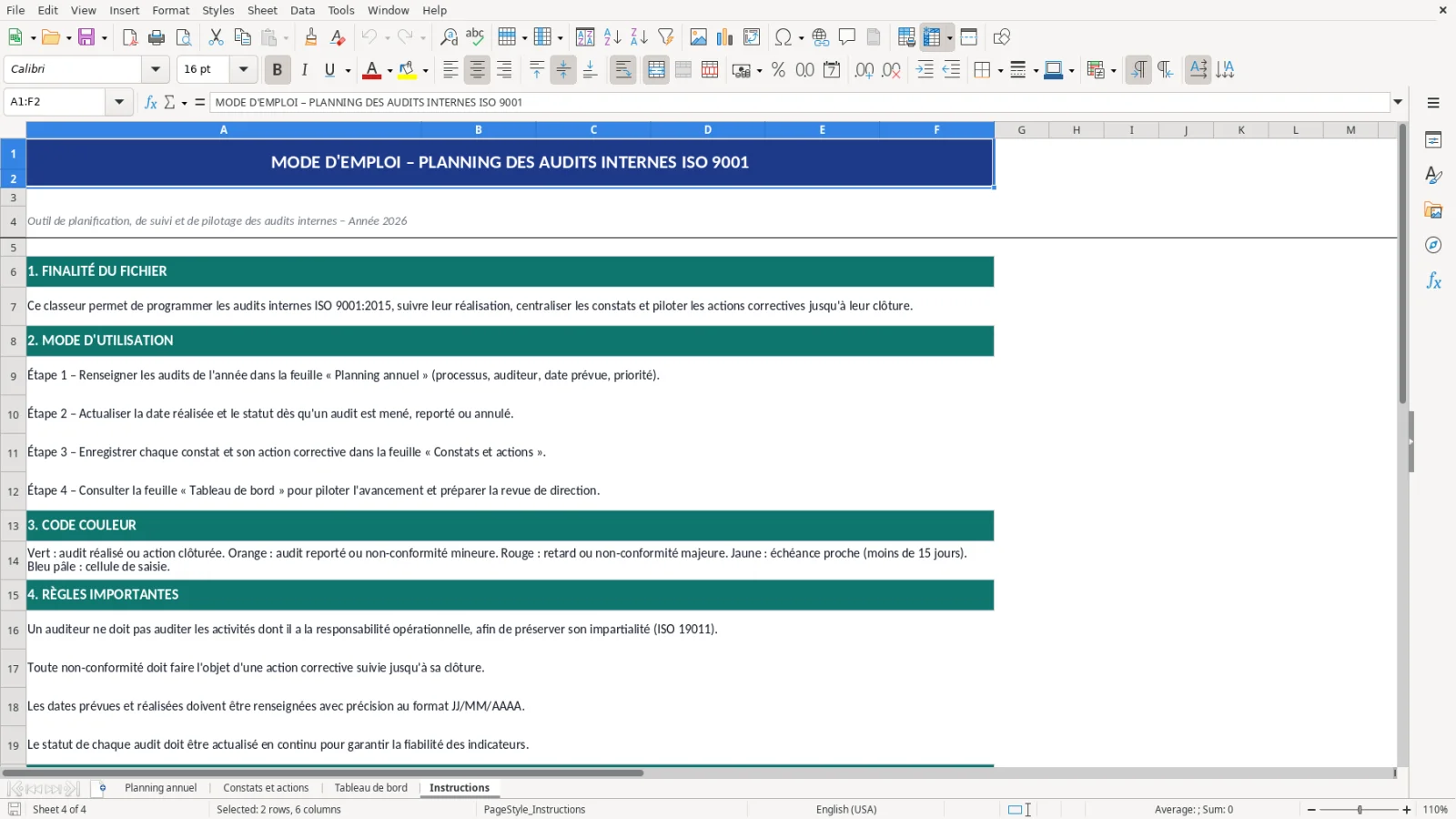This screenshot has width=1456, height=819.
Task: Open the sidebar Gallery deck
Action: 1433,210
